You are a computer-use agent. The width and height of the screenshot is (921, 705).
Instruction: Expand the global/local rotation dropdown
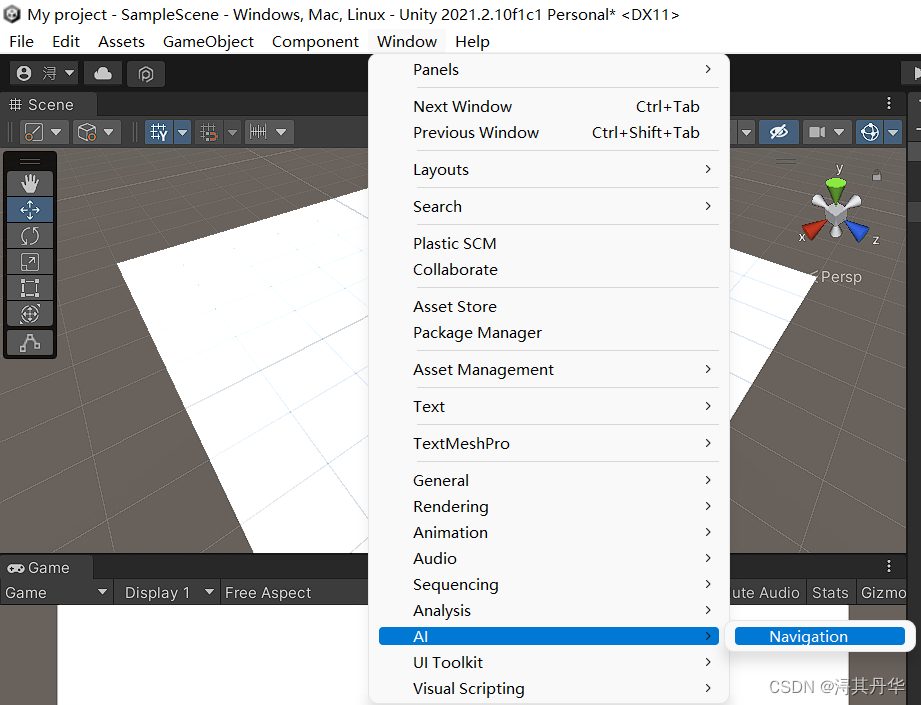pyautogui.click(x=109, y=132)
